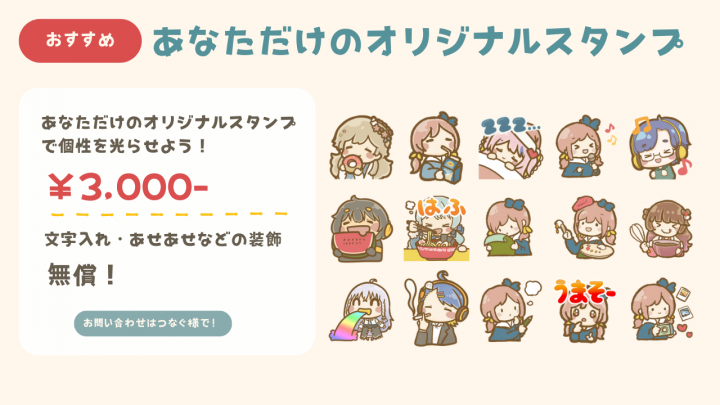Select the rainbow vomit sticker
This screenshot has height=405, width=720.
coord(361,310)
